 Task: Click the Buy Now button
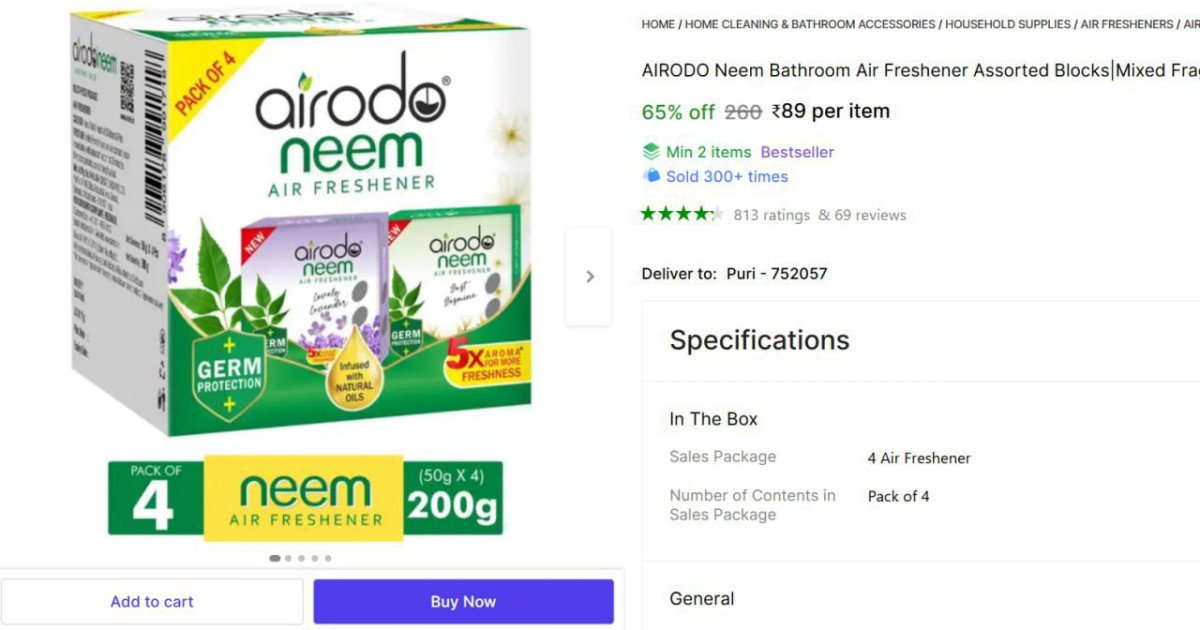coord(463,601)
